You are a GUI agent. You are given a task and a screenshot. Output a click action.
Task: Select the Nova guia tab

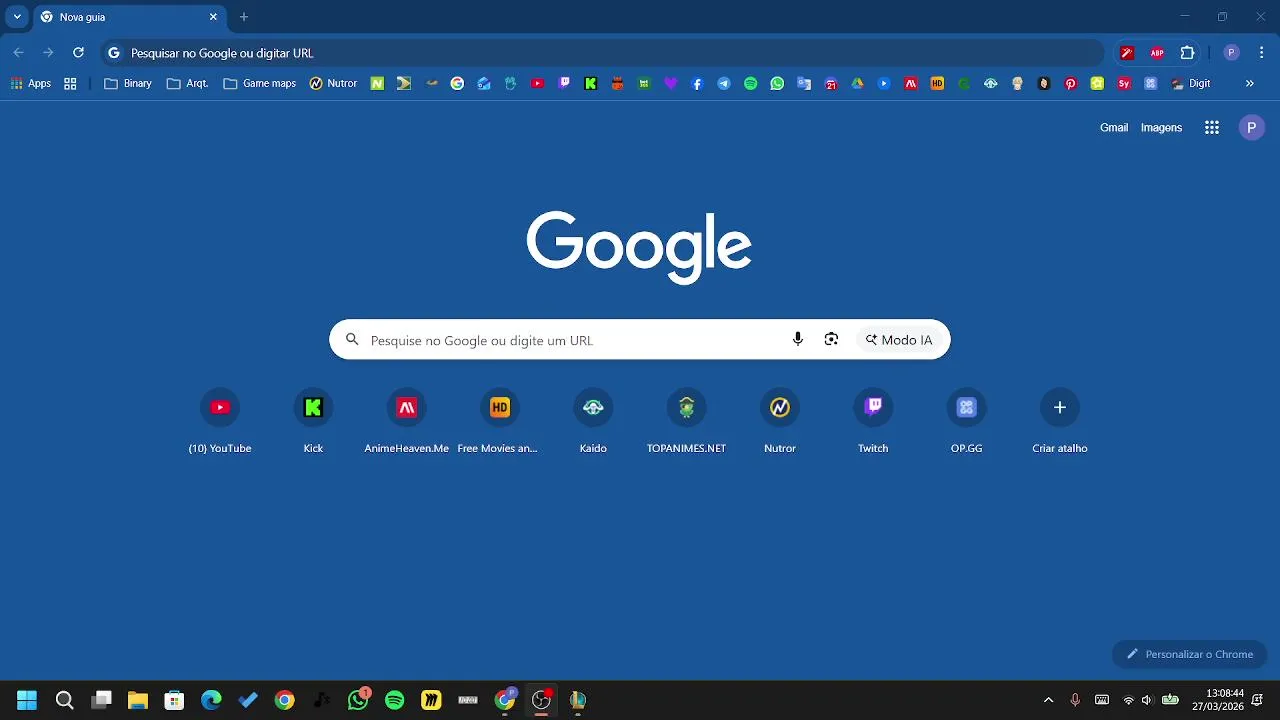pyautogui.click(x=129, y=17)
